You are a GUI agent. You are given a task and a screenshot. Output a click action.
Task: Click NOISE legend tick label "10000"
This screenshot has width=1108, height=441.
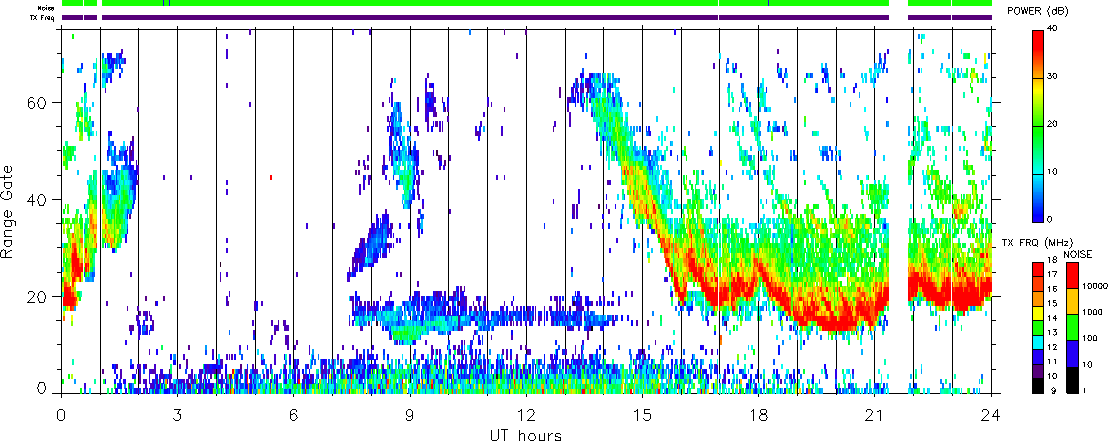[x=1094, y=286]
